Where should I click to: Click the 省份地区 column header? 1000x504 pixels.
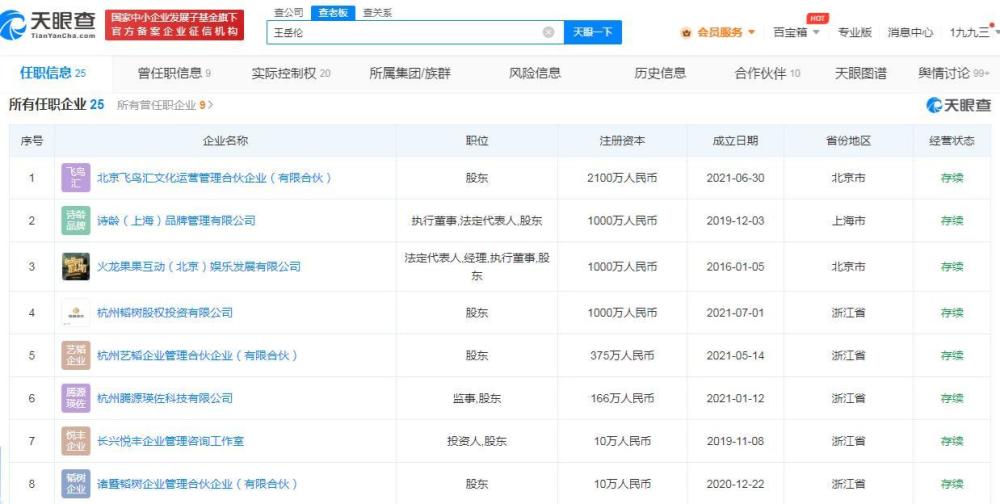pos(848,141)
